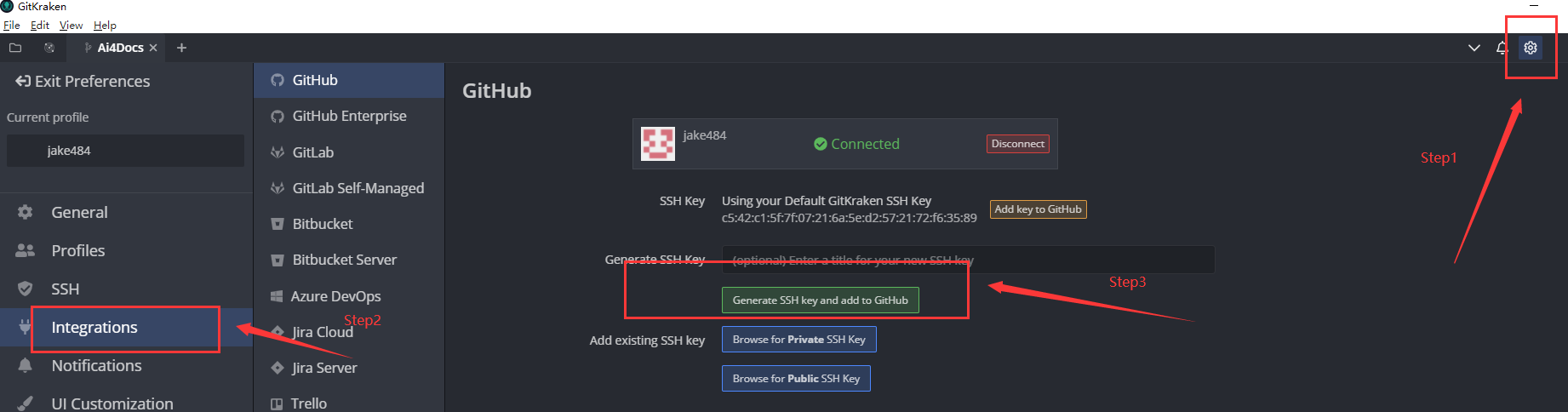Open a new tab with plus icon

point(181,48)
